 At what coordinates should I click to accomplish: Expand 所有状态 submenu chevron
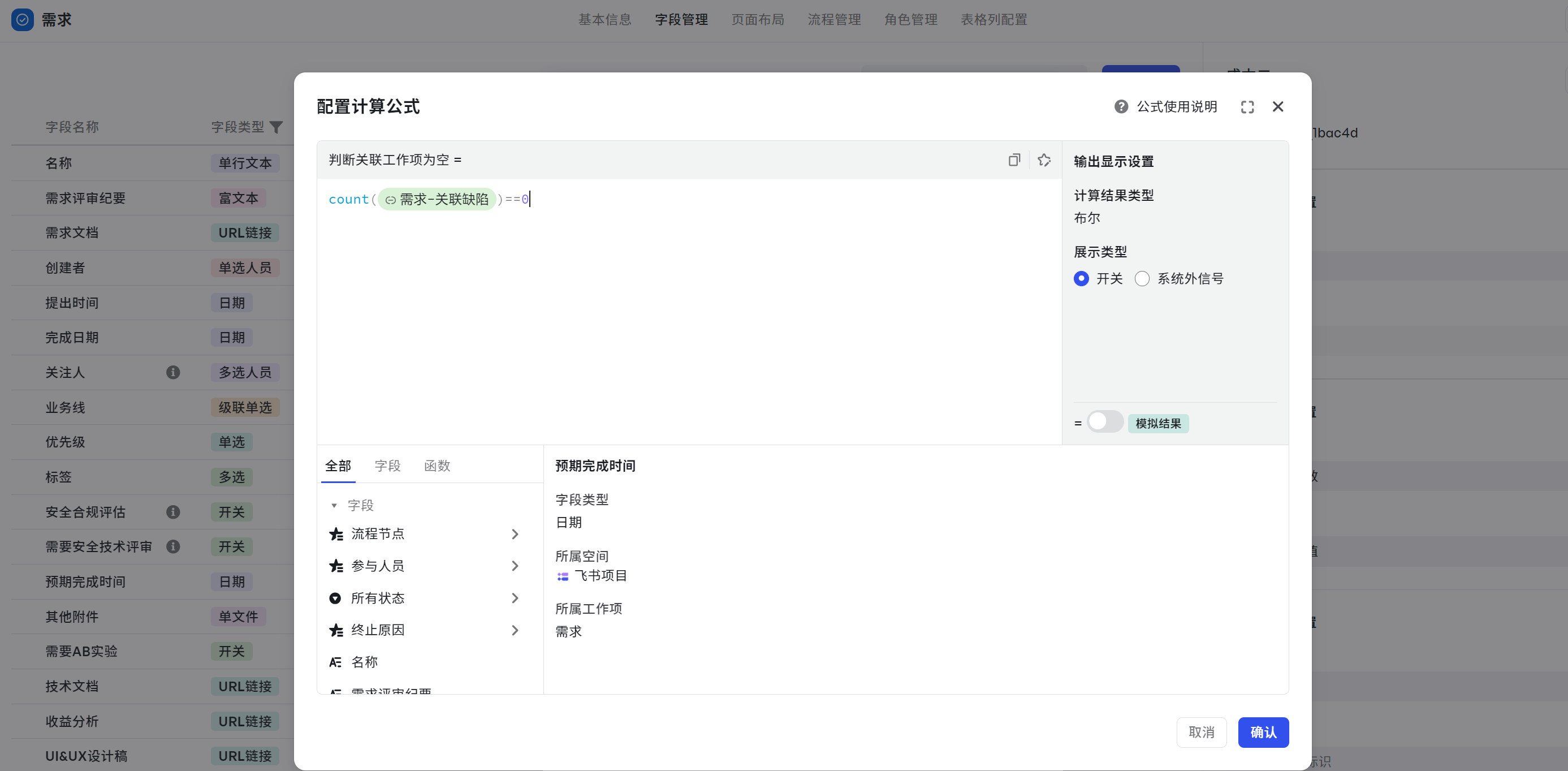(515, 598)
